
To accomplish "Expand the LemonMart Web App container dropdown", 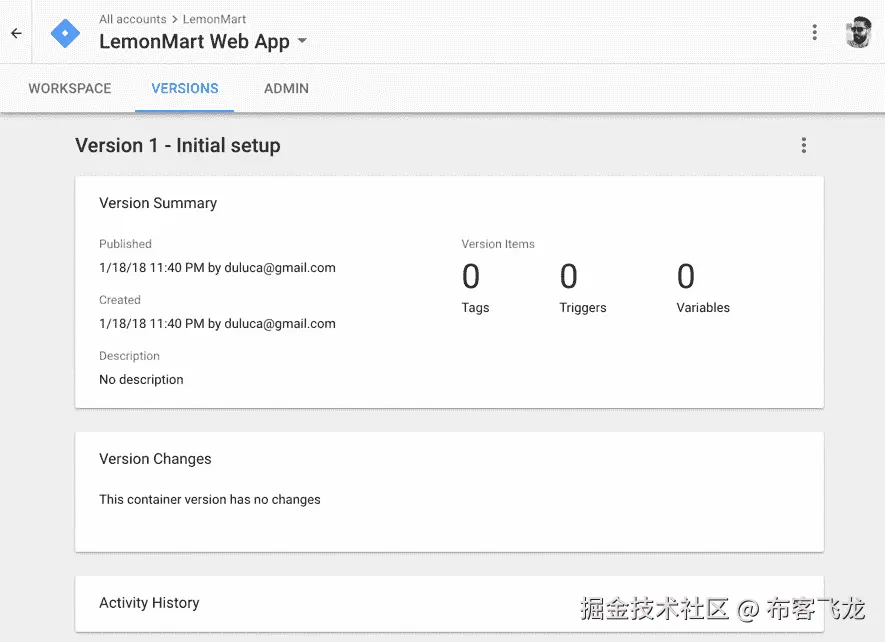I will click(303, 41).
